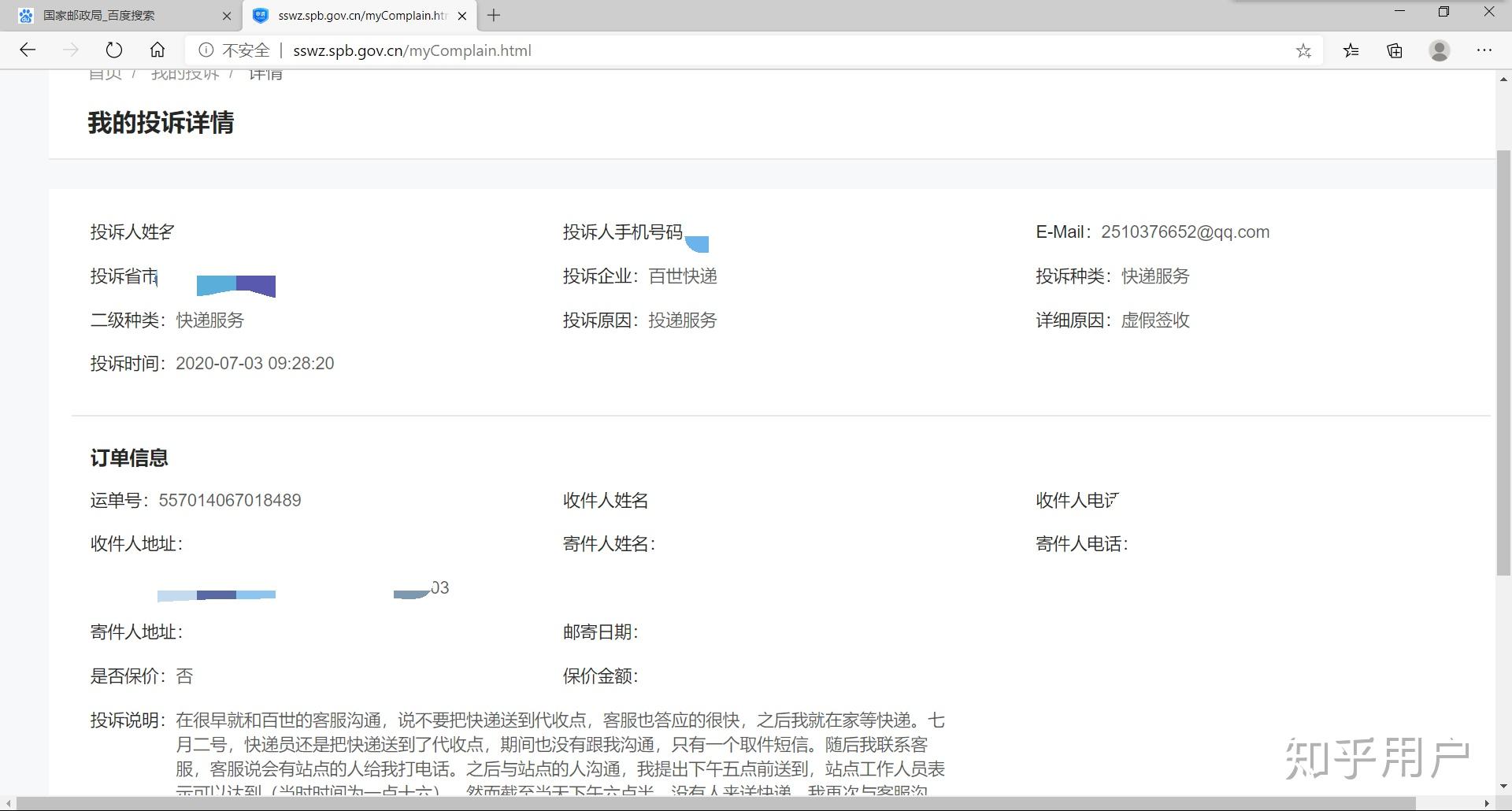
Task: Click the browser back arrow
Action: [28, 50]
